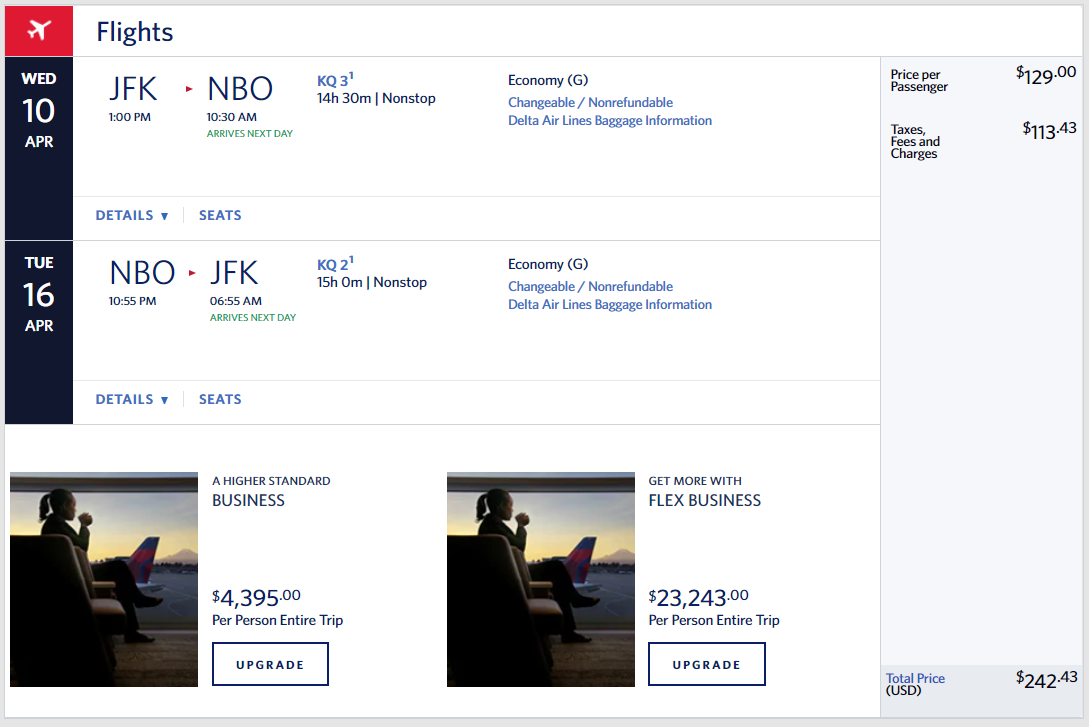Open Delta baggage information for outbound flight
Image resolution: width=1089 pixels, height=727 pixels.
click(610, 120)
